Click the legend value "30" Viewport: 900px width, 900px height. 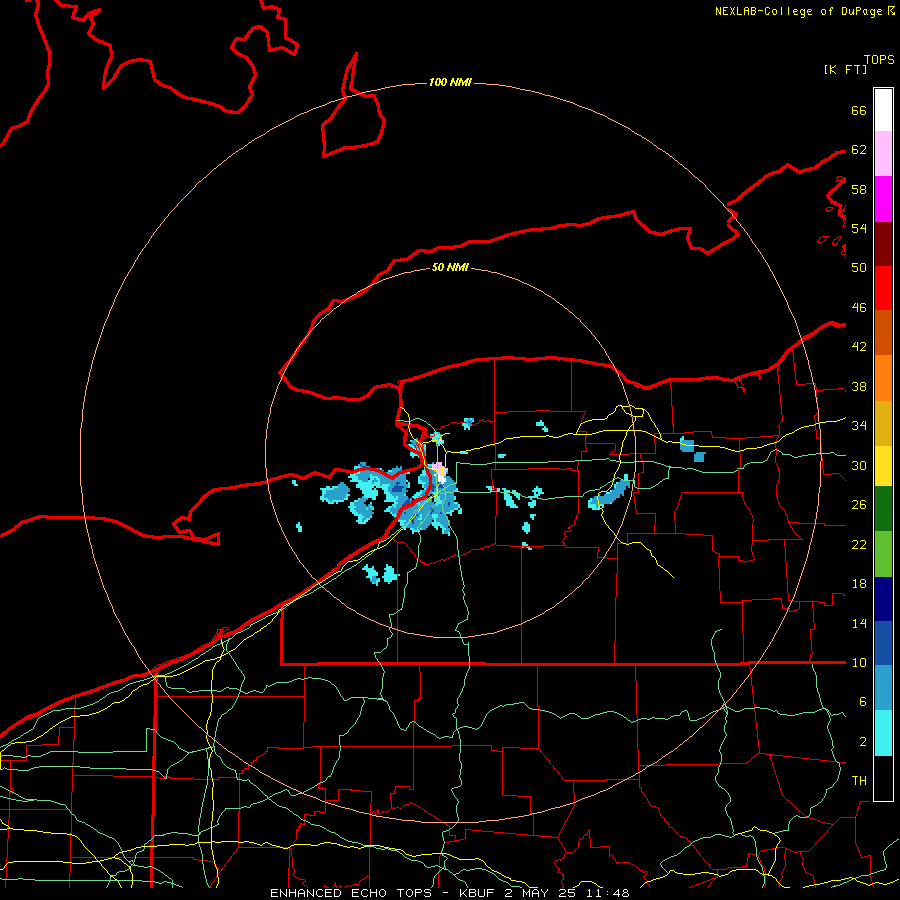pyautogui.click(x=859, y=465)
